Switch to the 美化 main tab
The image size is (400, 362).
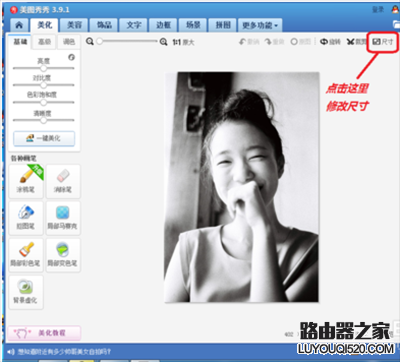click(x=44, y=25)
